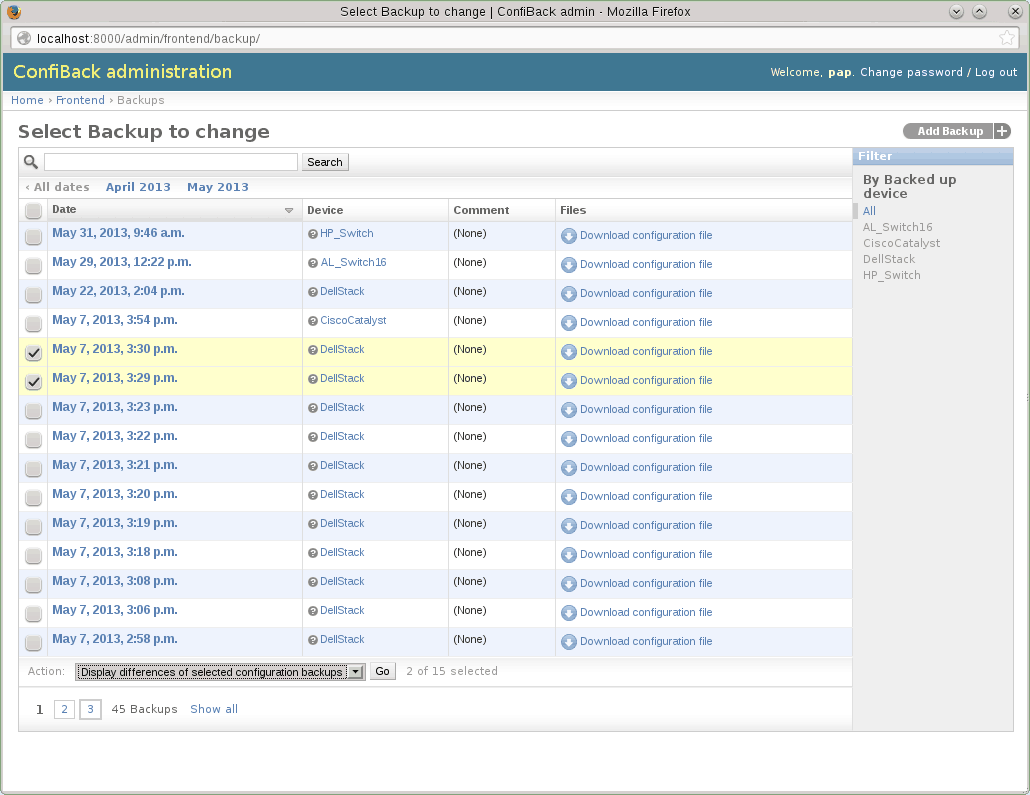The width and height of the screenshot is (1030, 795).
Task: Check the May 7, 3:54 p.m. backup
Action: (33, 323)
